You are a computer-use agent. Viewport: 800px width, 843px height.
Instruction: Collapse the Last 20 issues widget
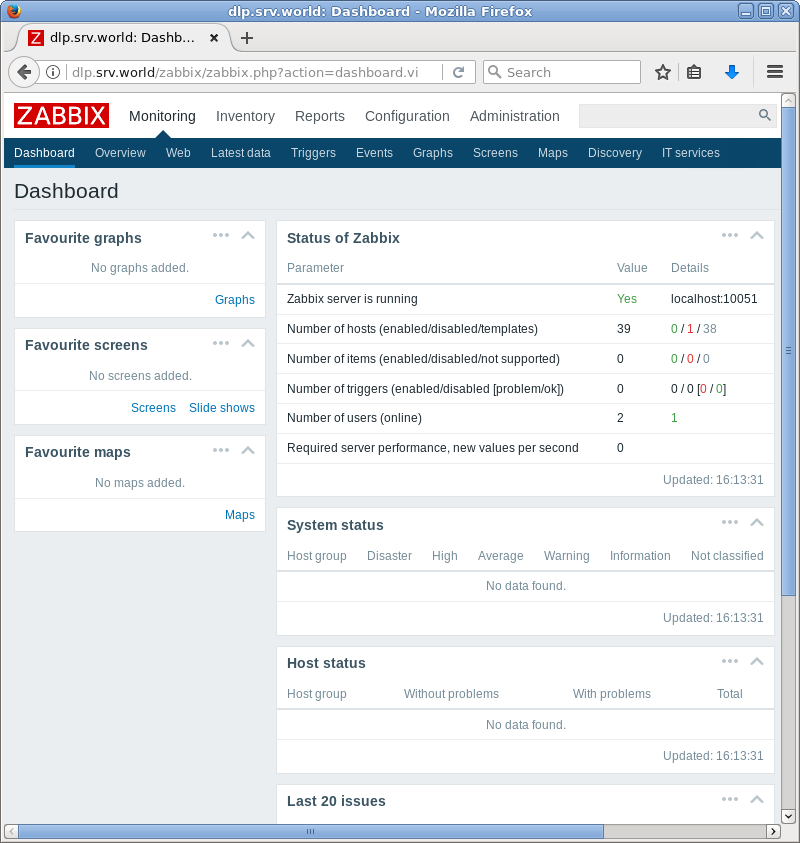pyautogui.click(x=757, y=799)
